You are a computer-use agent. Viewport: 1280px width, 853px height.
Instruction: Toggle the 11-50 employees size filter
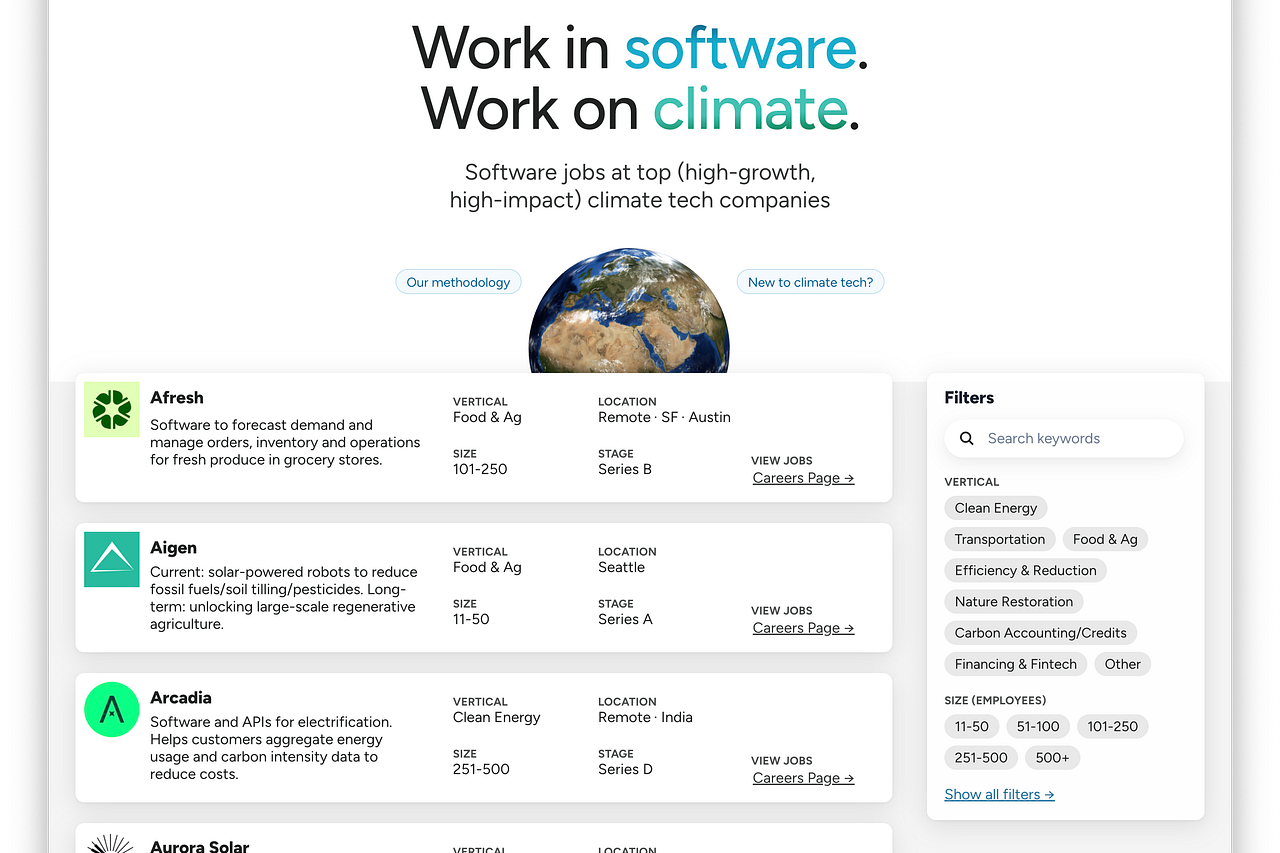[972, 726]
